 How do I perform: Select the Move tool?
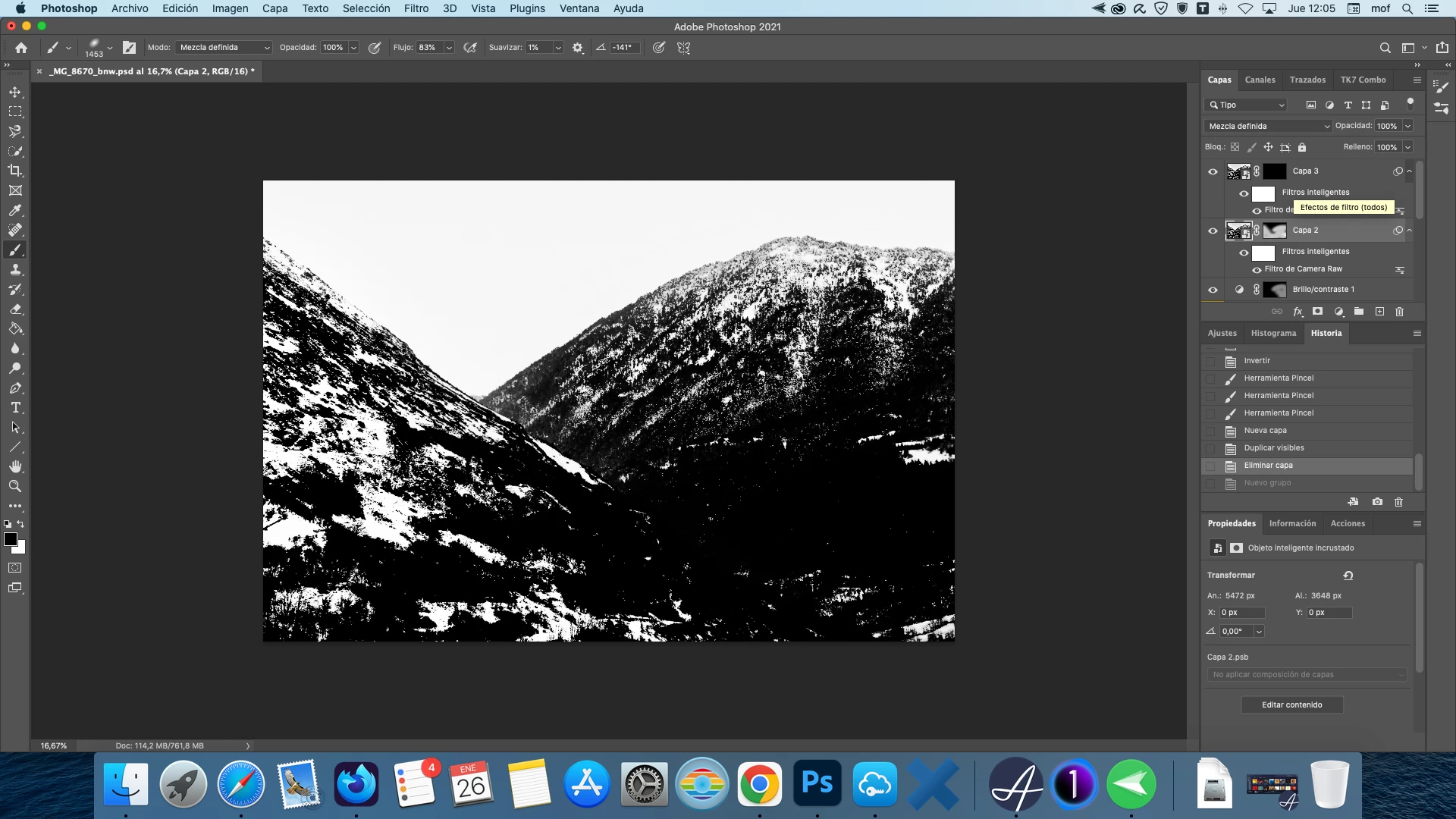[x=15, y=92]
